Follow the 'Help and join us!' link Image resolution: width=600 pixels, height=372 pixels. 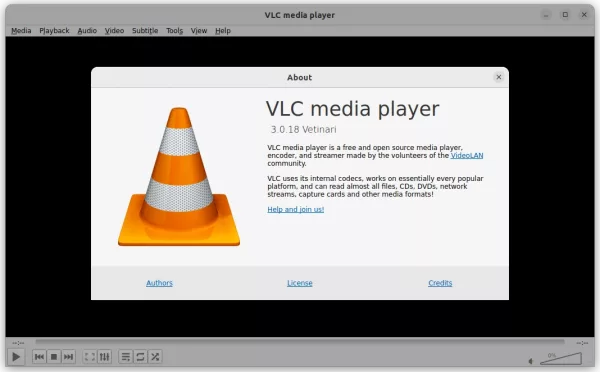296,209
